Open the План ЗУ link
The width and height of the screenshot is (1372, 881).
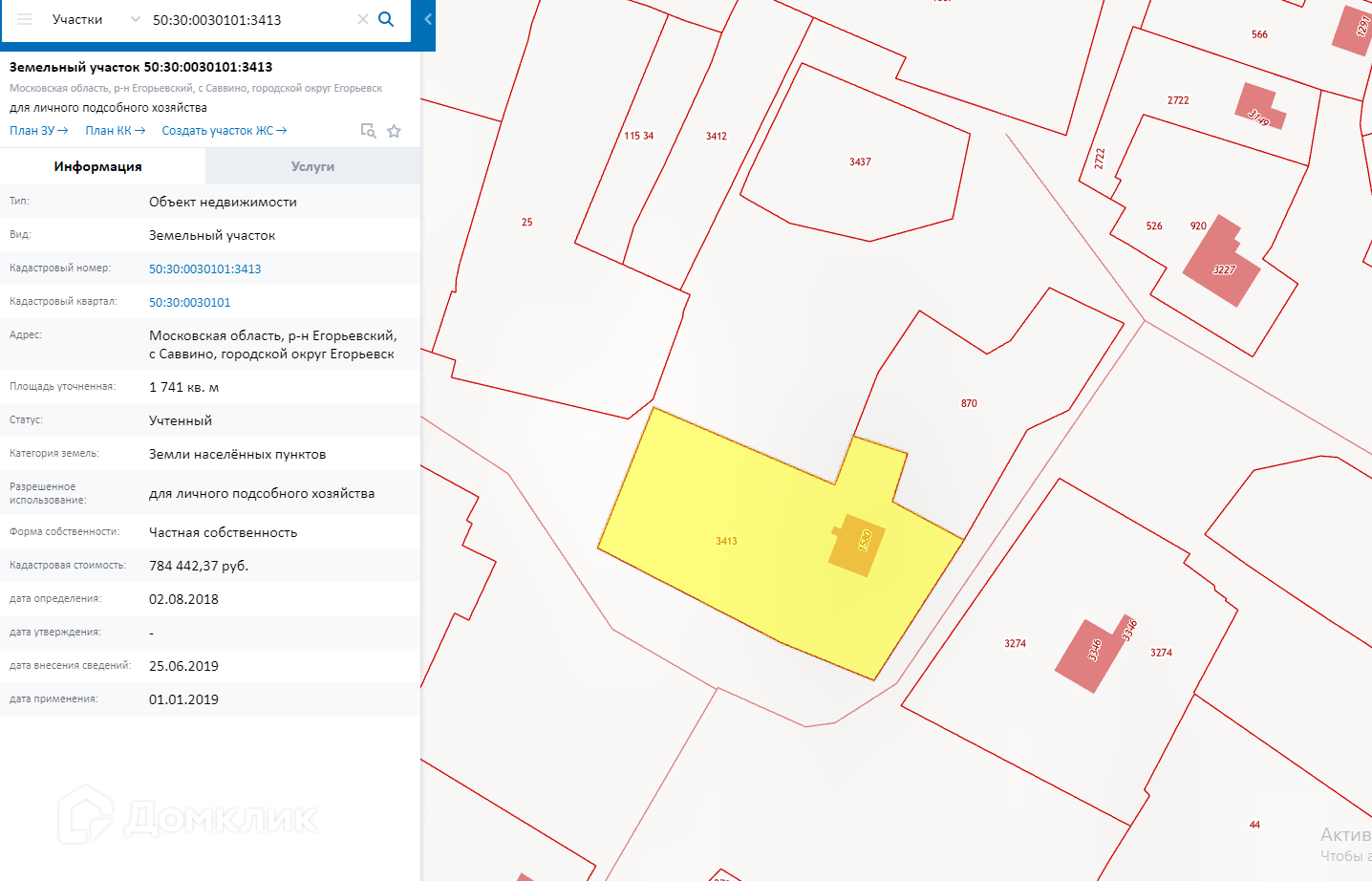[x=38, y=131]
